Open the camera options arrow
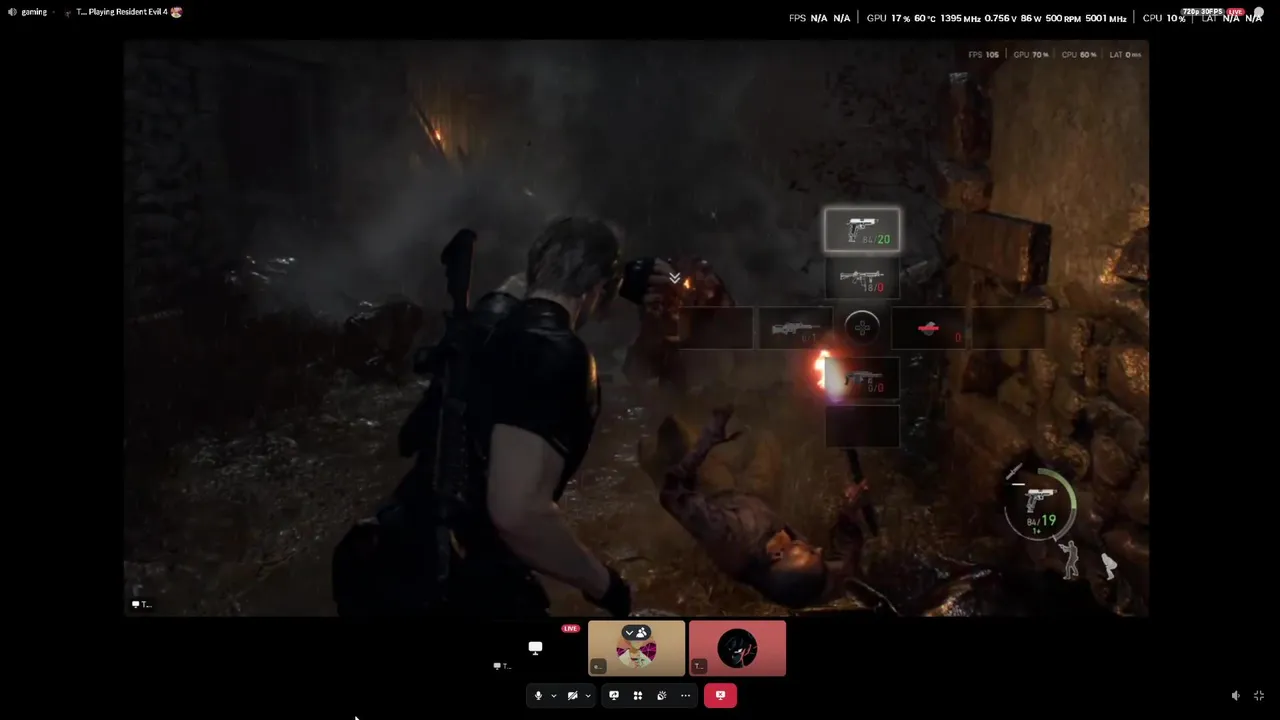 click(x=587, y=696)
